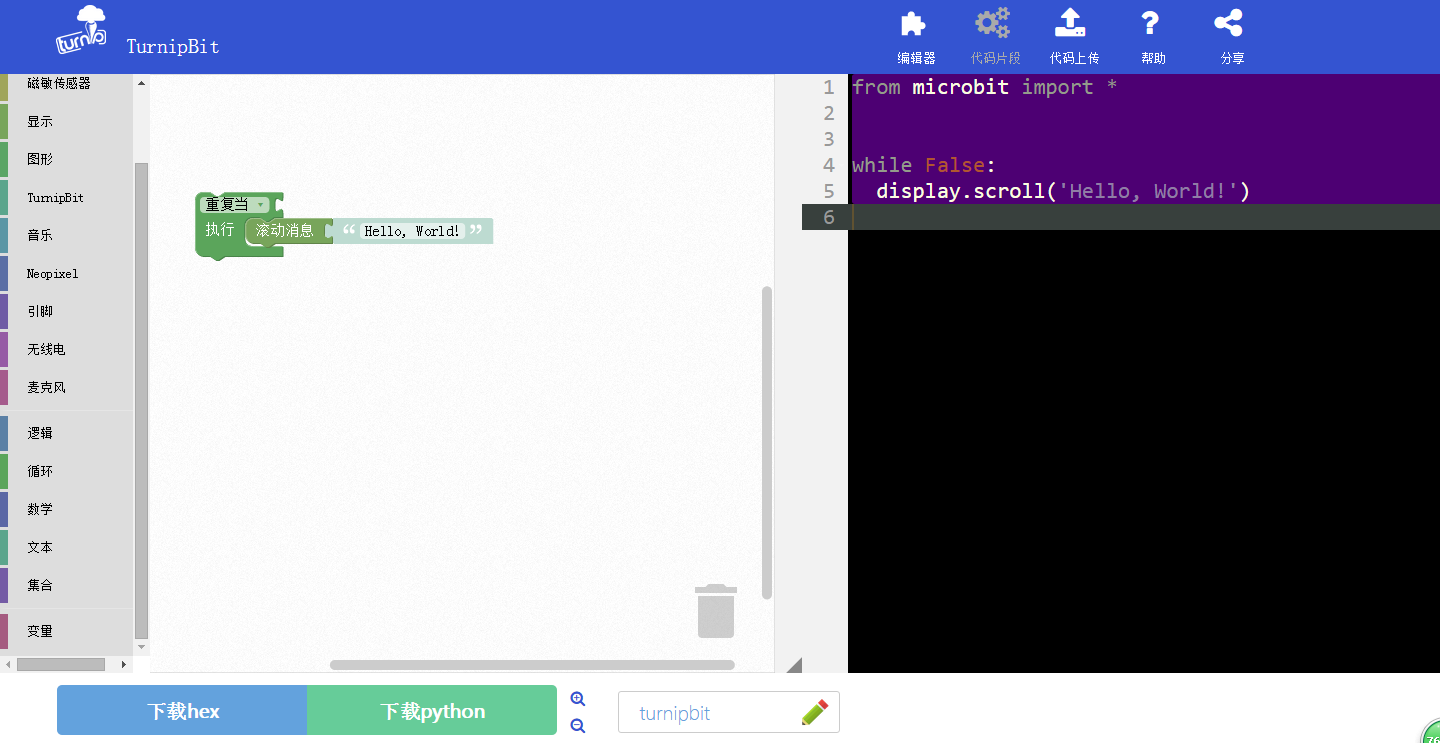Select the TurnipBit block category

pos(66,198)
